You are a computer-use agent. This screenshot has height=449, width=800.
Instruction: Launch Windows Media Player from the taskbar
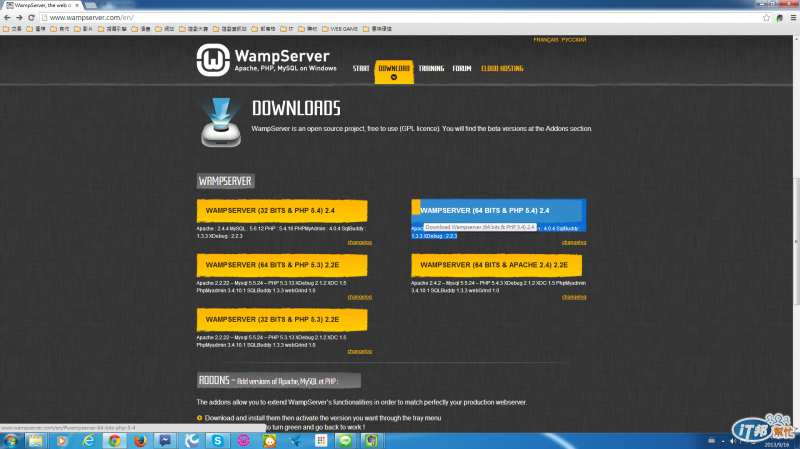pyautogui.click(x=62, y=441)
